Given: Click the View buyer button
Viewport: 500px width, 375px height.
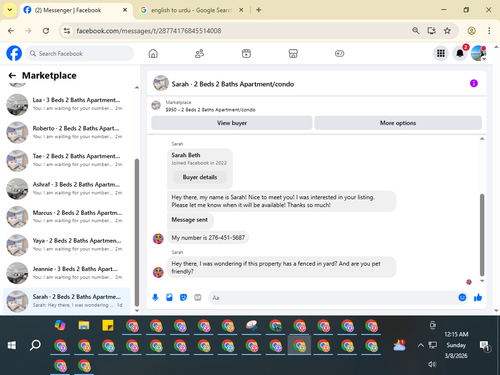Looking at the screenshot, I should (x=232, y=123).
